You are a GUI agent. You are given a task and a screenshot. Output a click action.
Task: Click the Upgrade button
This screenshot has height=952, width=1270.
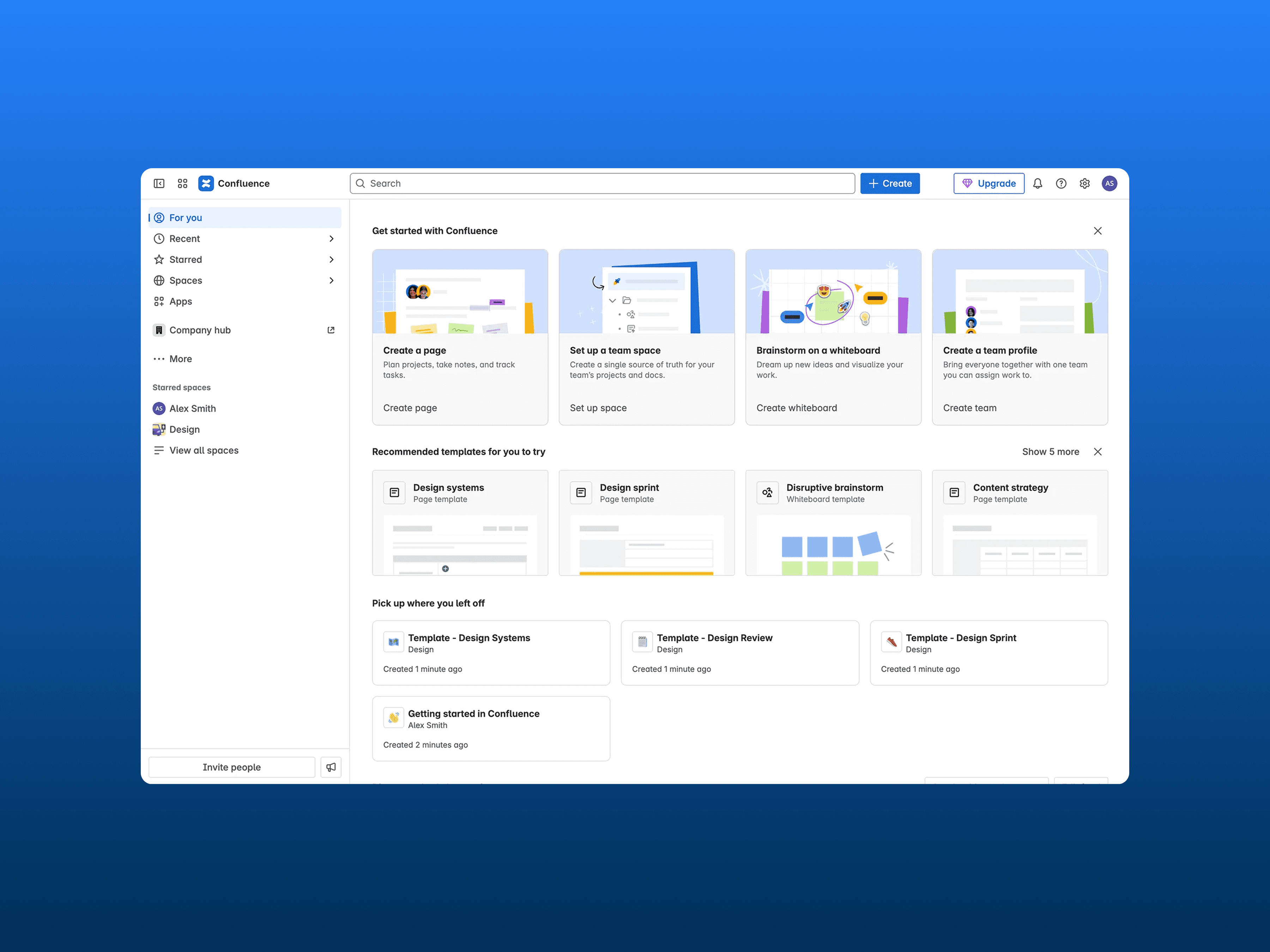(x=989, y=184)
